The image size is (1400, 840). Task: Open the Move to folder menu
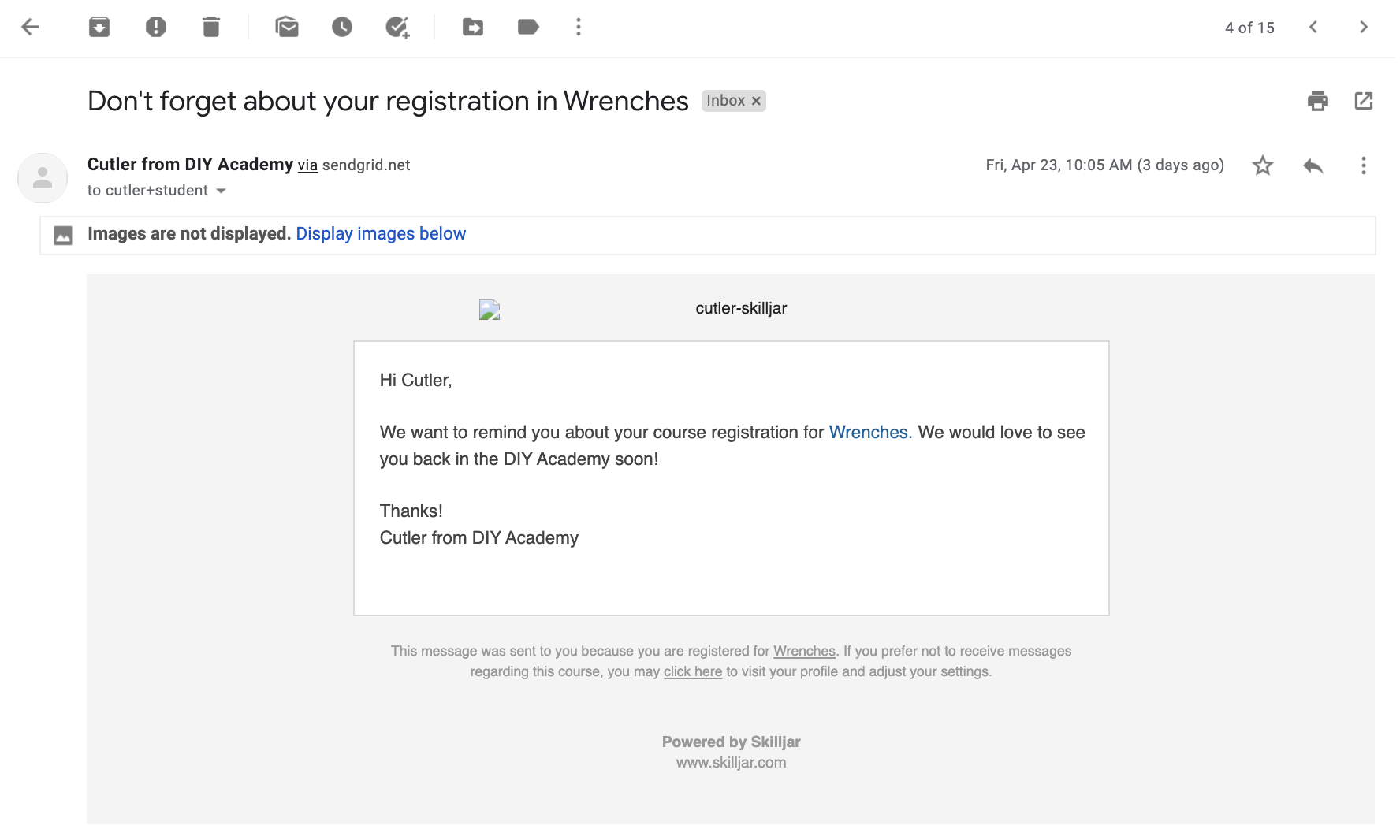click(x=472, y=28)
